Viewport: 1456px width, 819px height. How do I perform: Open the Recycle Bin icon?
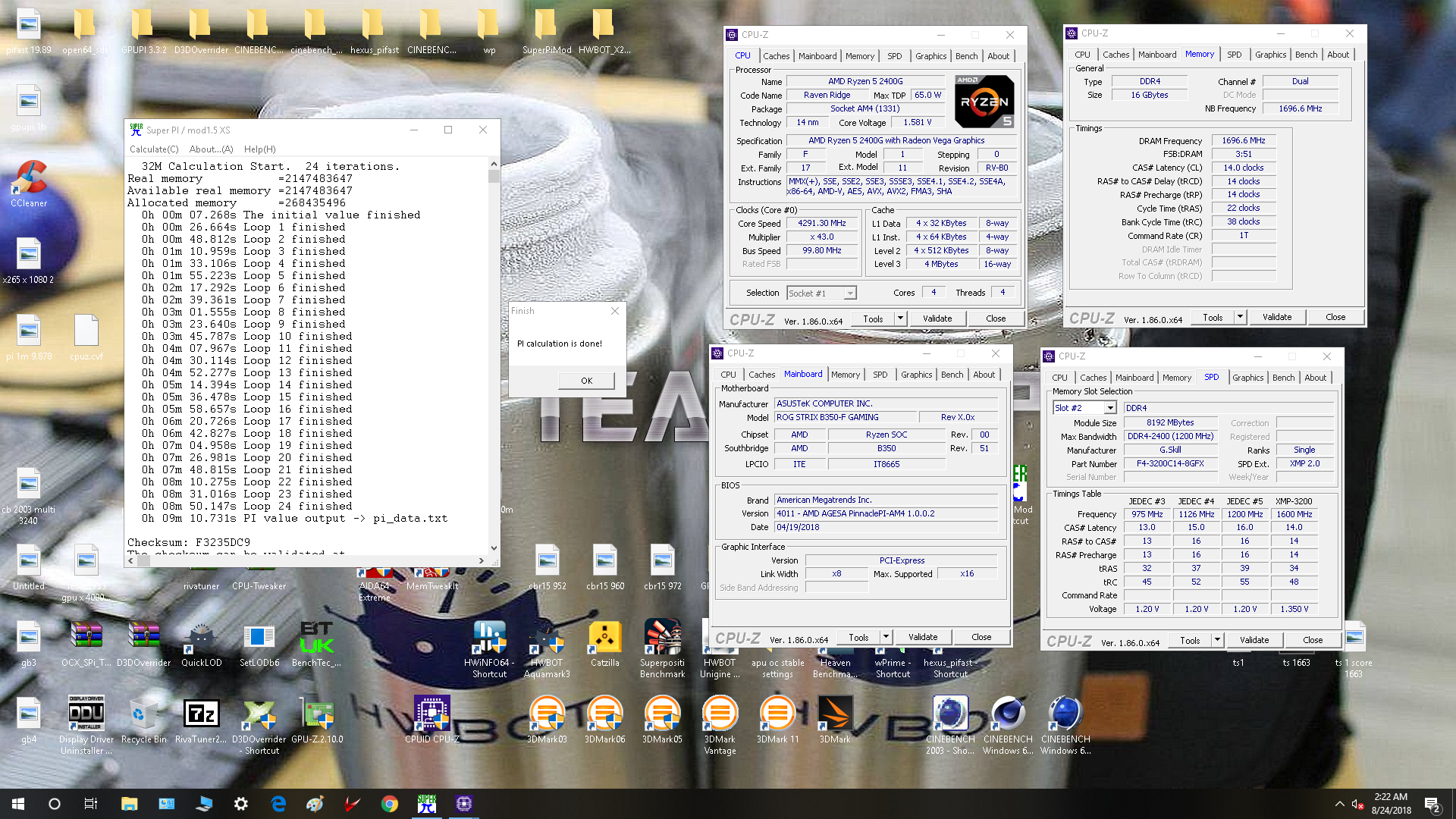click(x=143, y=719)
